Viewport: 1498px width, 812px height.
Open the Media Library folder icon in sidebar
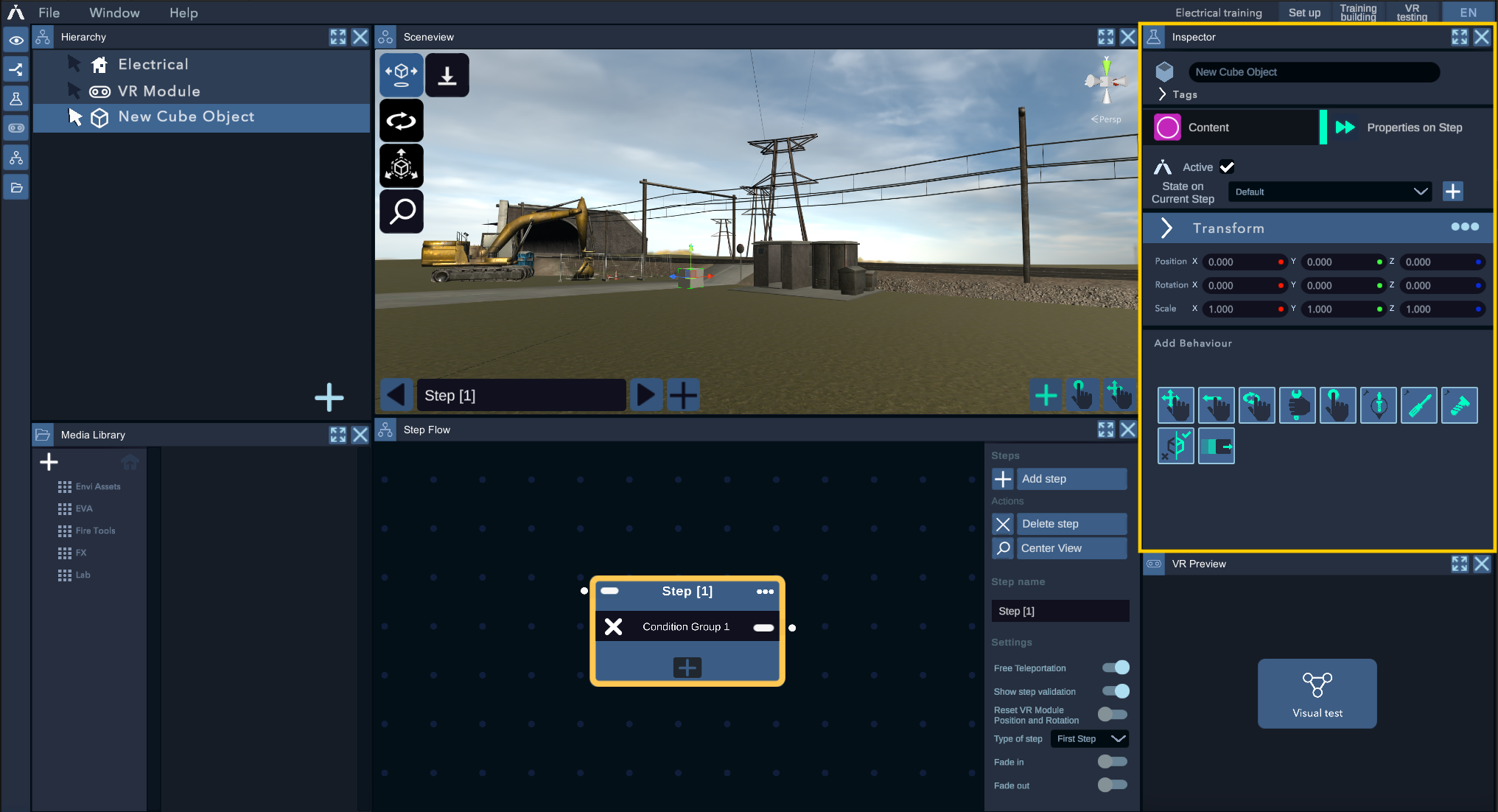15,187
